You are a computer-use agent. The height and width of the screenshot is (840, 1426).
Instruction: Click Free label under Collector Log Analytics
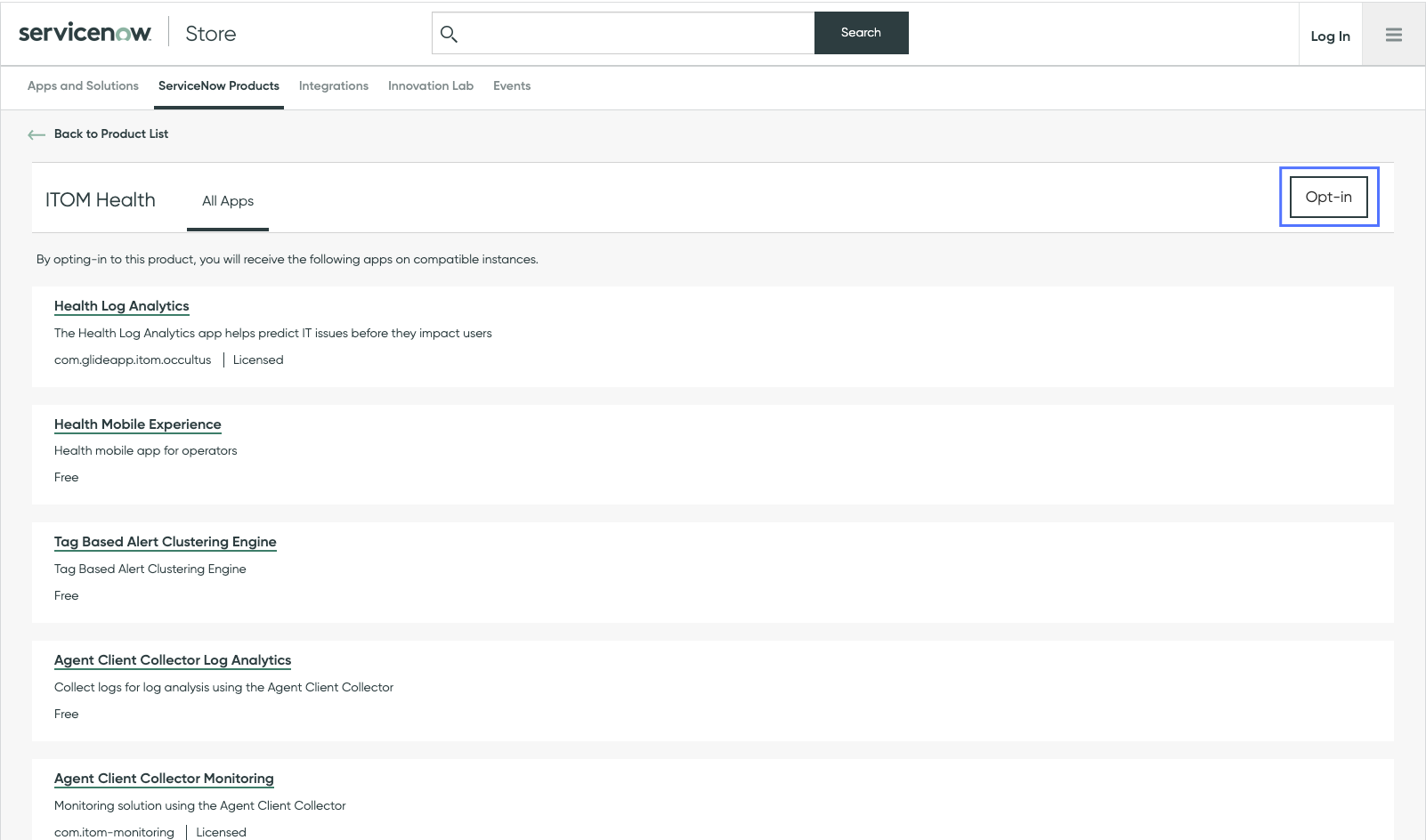tap(67, 715)
